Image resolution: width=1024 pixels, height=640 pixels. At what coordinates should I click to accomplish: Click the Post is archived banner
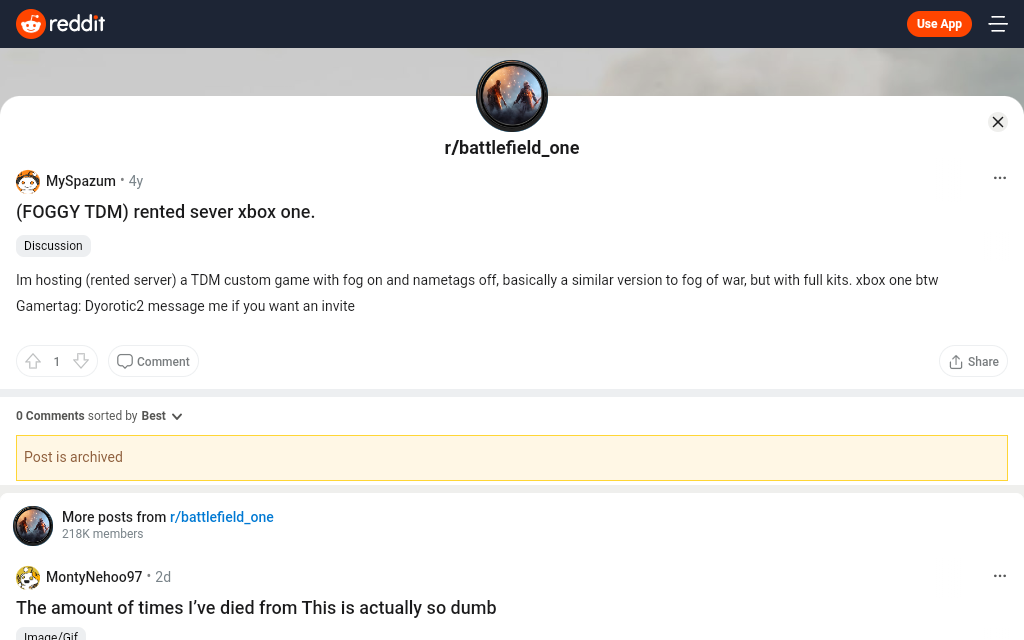tap(511, 458)
